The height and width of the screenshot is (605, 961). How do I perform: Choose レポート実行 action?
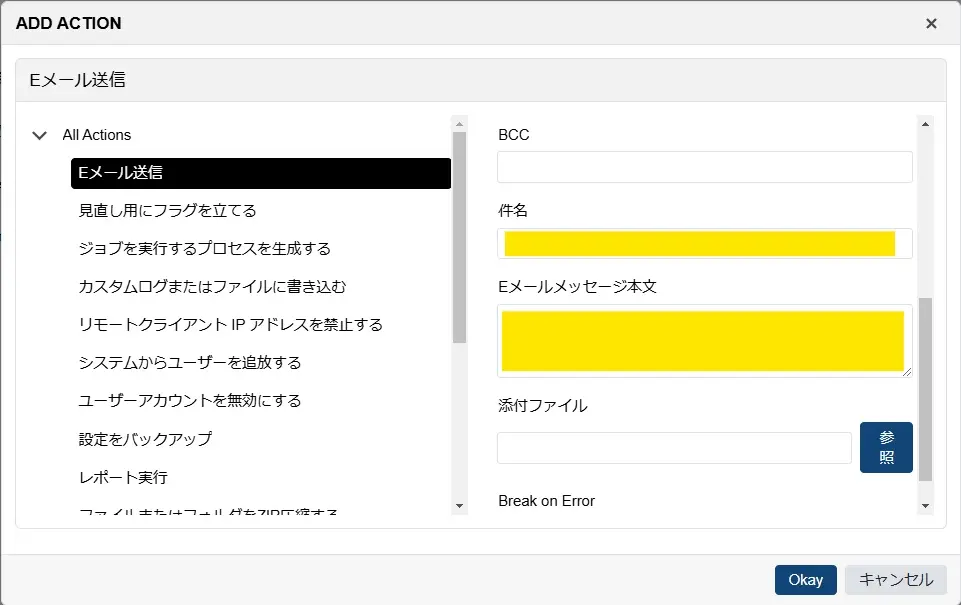pos(123,477)
